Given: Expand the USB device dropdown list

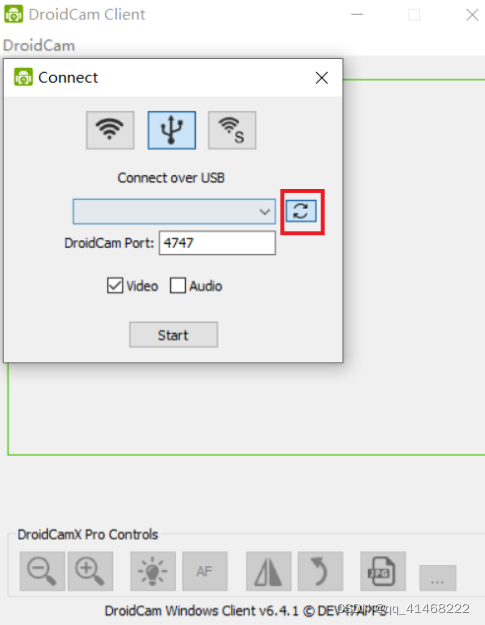Looking at the screenshot, I should 174,211.
